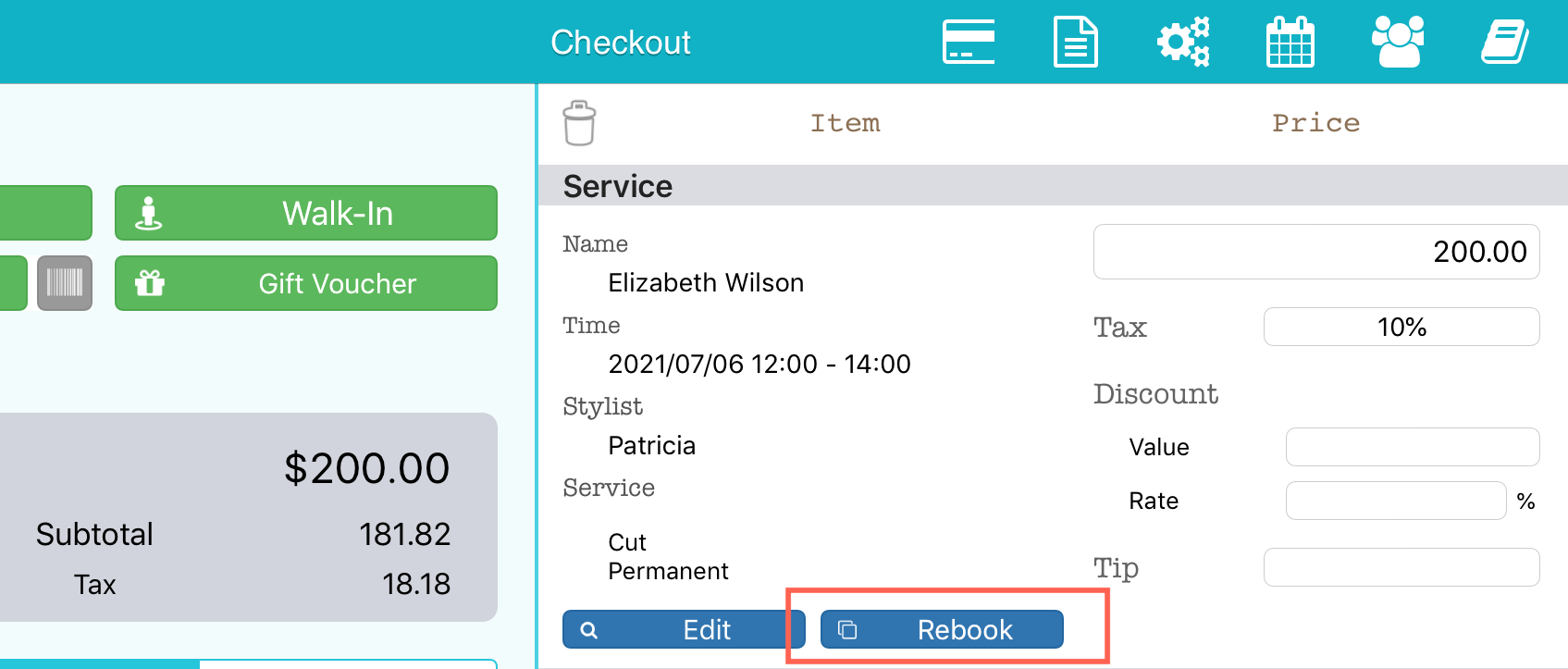The height and width of the screenshot is (669, 1568).
Task: Click the price field showing 200.00
Action: [x=1316, y=252]
